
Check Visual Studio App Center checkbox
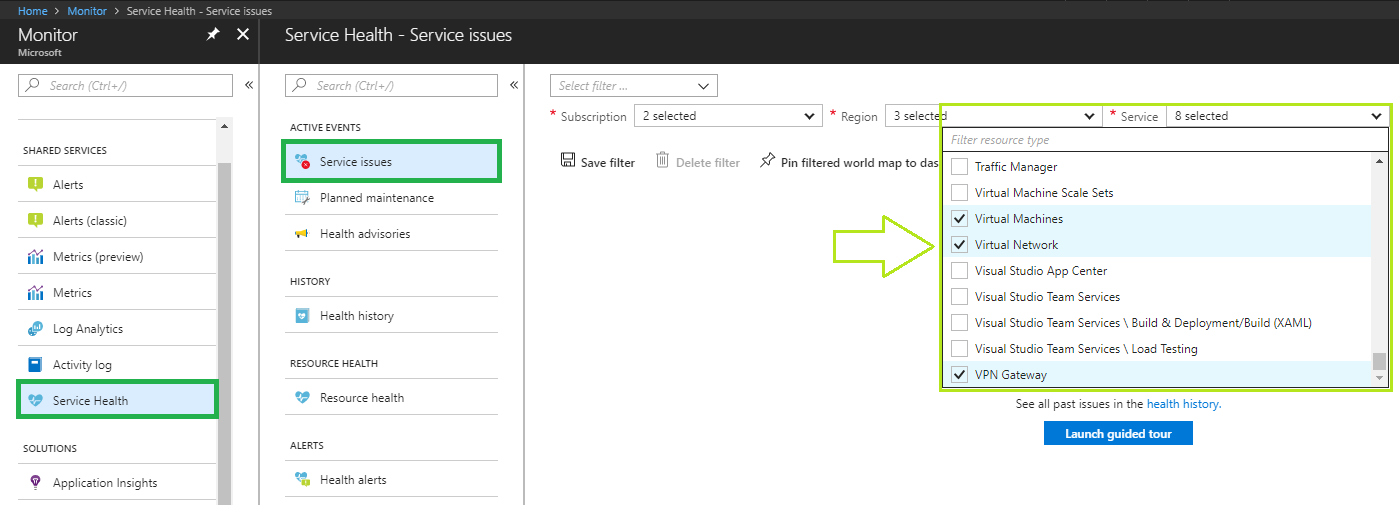pos(959,271)
